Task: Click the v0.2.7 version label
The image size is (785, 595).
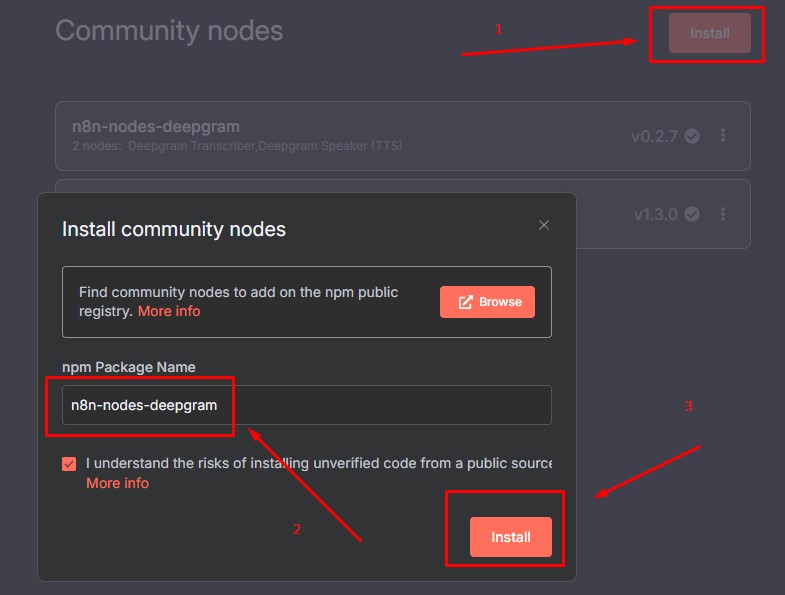Action: 654,136
